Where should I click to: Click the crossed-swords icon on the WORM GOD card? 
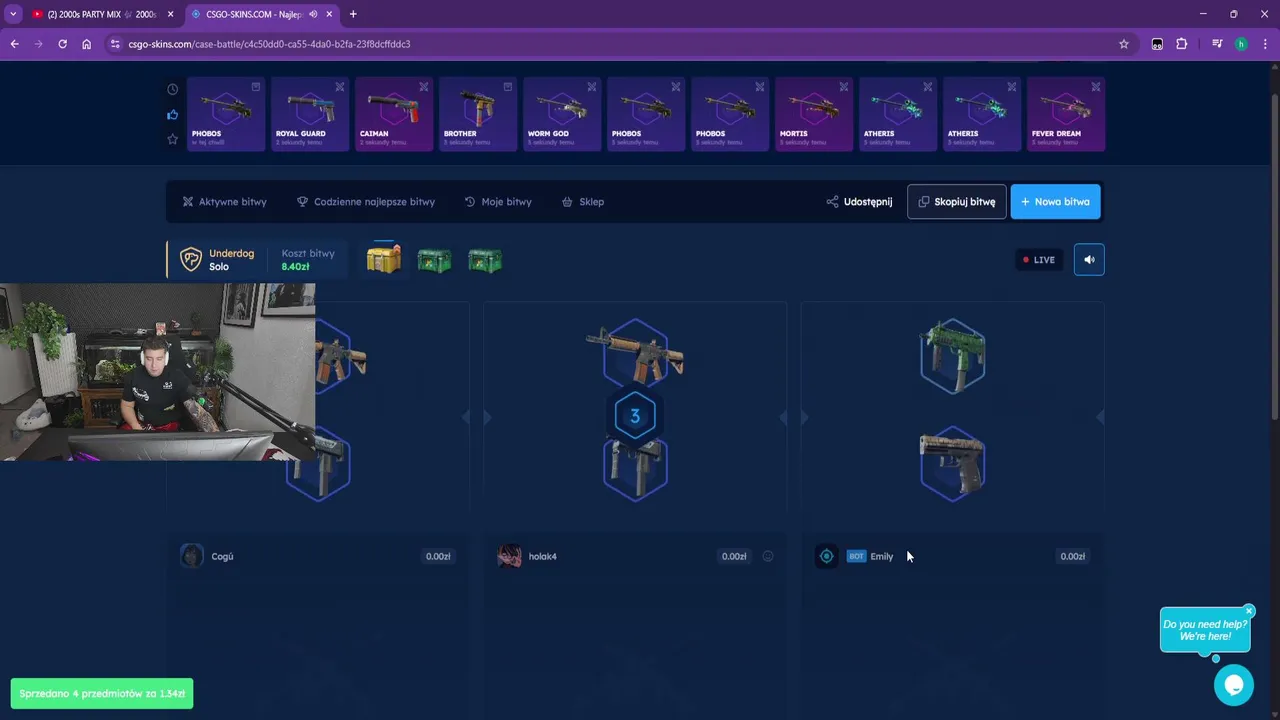coord(592,87)
